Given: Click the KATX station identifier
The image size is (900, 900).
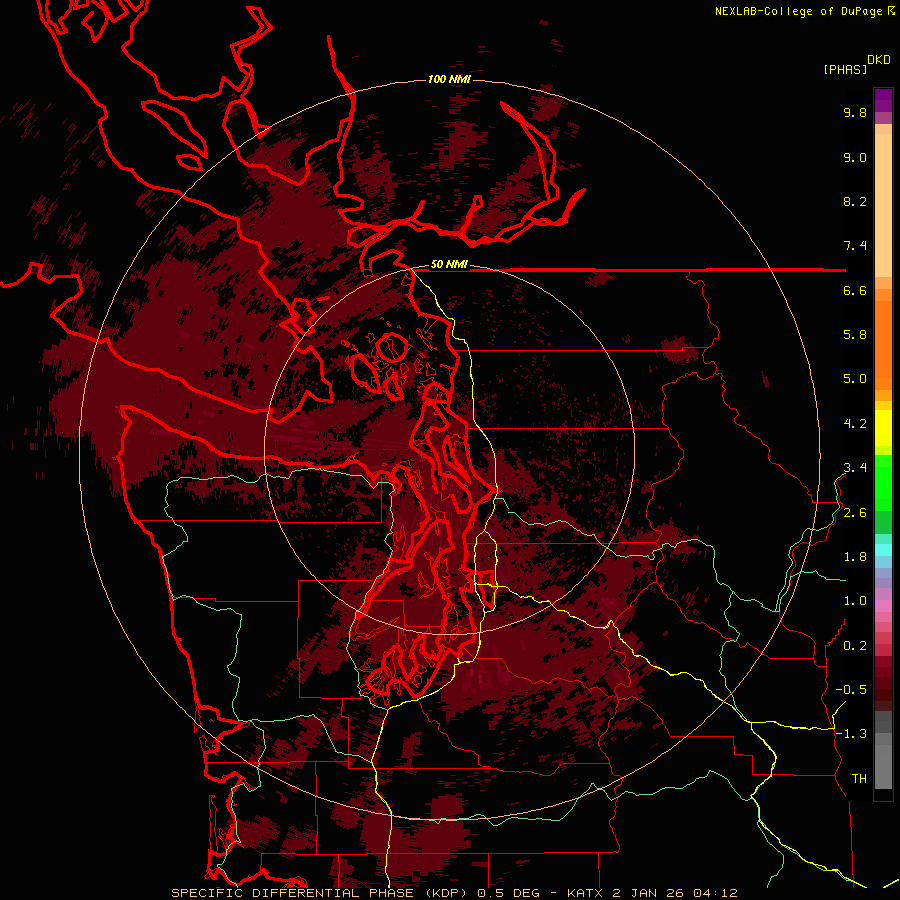Looking at the screenshot, I should [584, 893].
